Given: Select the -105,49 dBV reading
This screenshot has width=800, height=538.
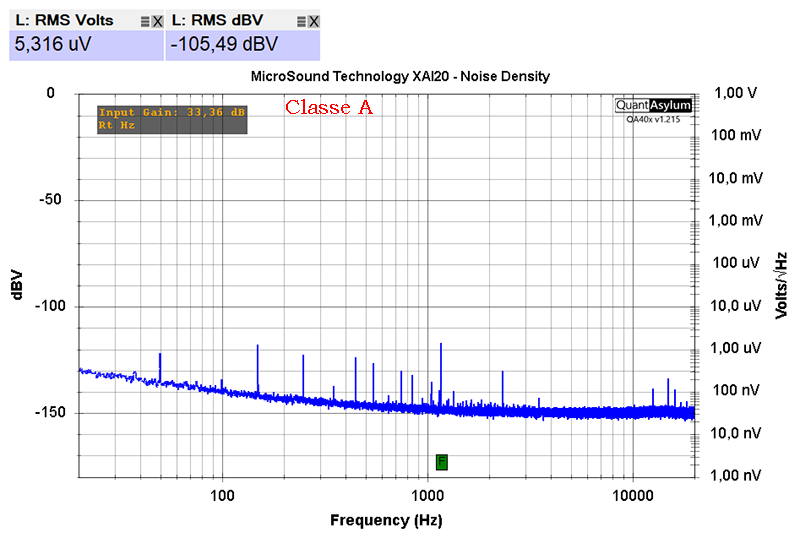Looking at the screenshot, I should [224, 44].
